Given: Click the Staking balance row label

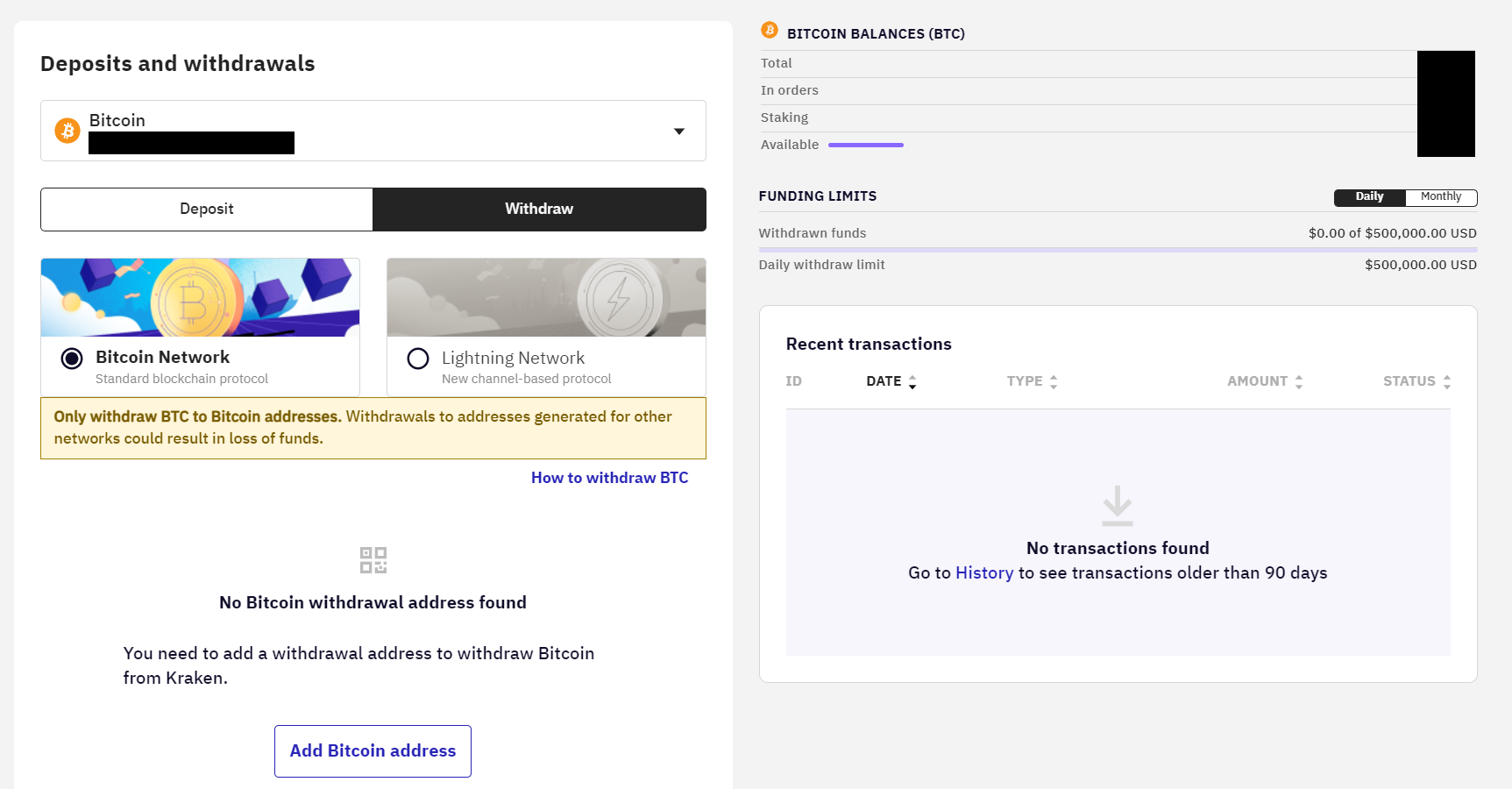Looking at the screenshot, I should click(784, 117).
